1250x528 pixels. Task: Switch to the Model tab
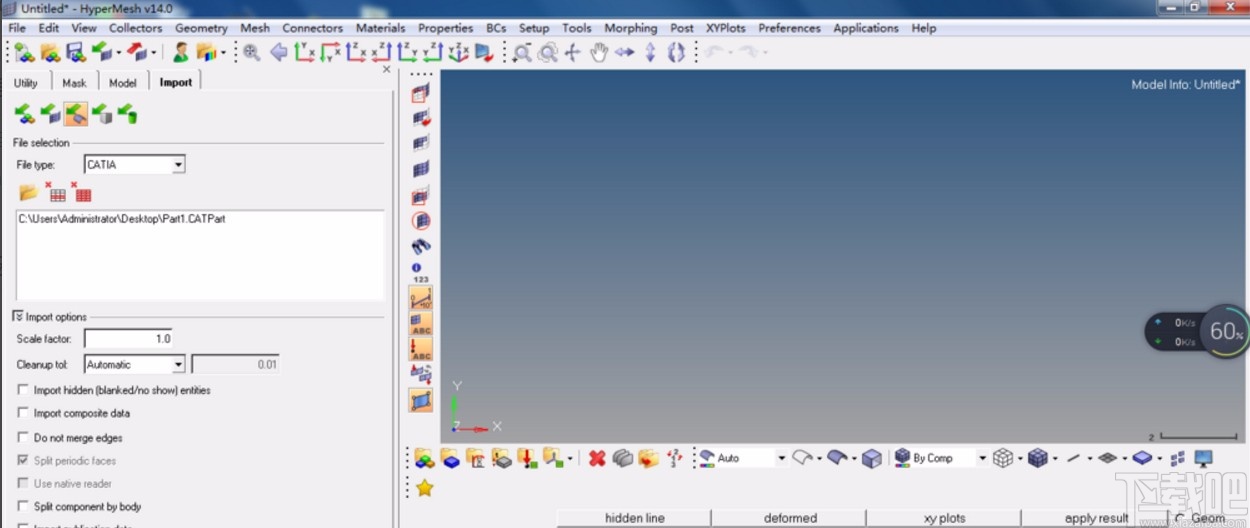coord(123,83)
